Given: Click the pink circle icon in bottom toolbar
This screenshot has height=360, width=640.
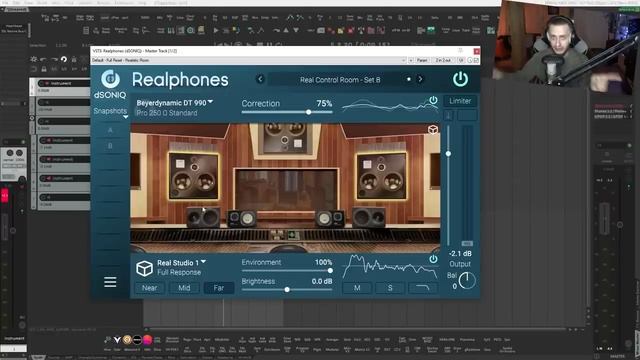Looking at the screenshot, I should click(147, 339).
